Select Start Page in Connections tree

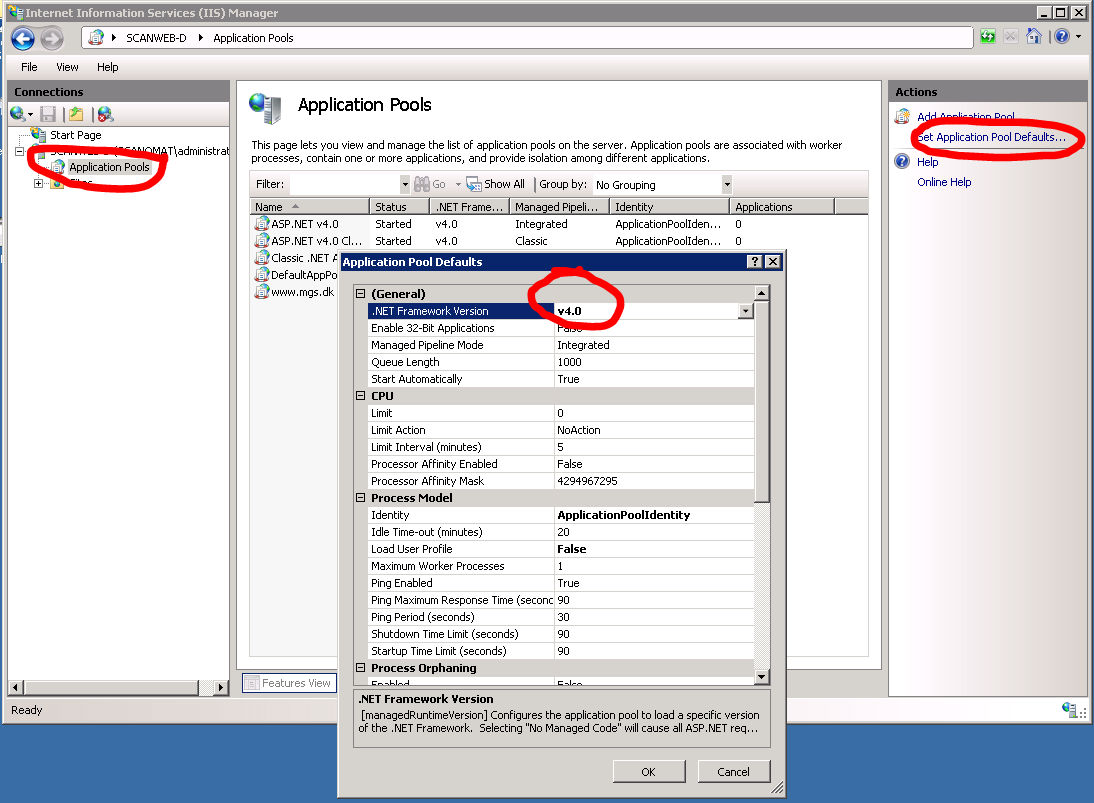tap(75, 135)
